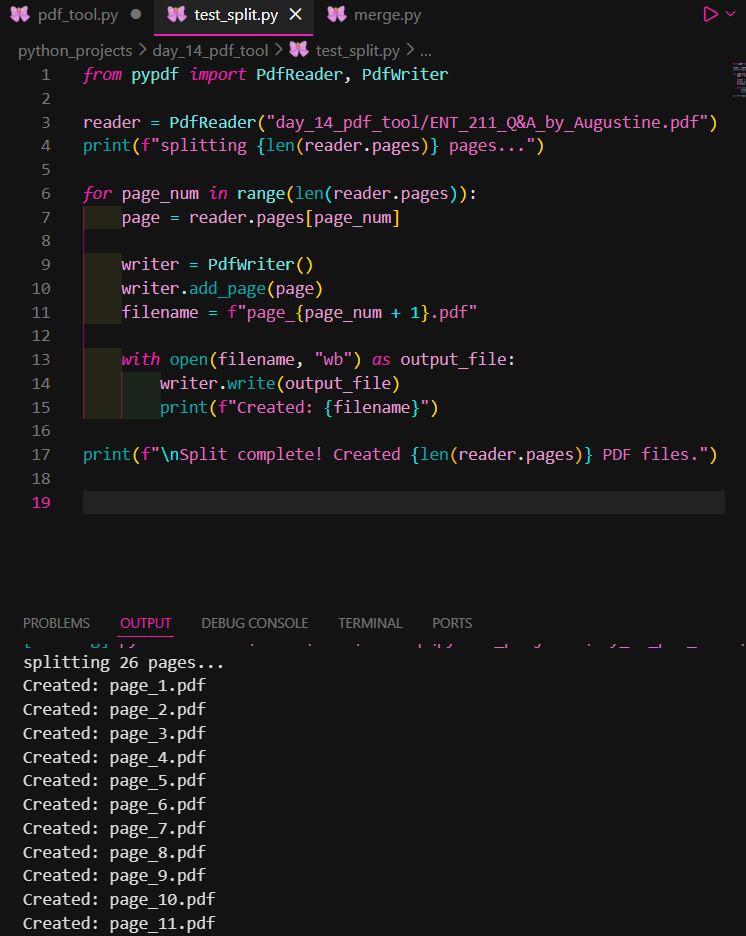The width and height of the screenshot is (746, 936).
Task: Click the test_split.py editor tab
Action: pos(236,15)
